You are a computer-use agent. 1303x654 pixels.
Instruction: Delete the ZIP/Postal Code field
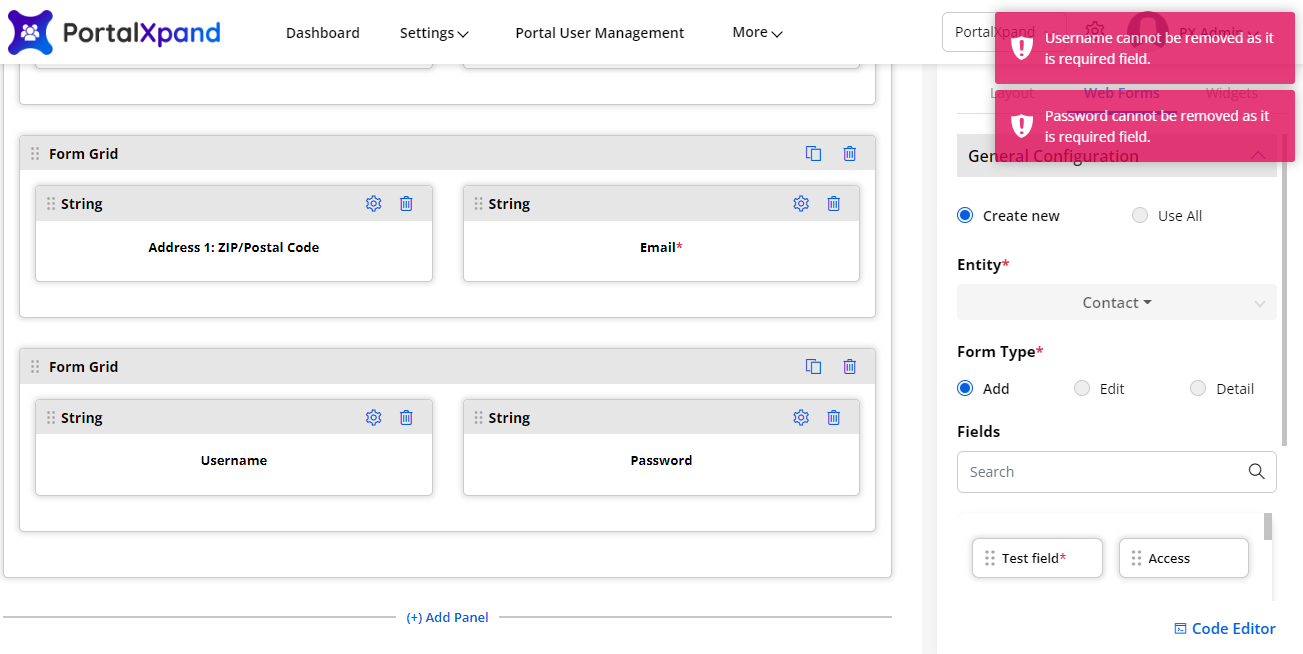tap(406, 204)
